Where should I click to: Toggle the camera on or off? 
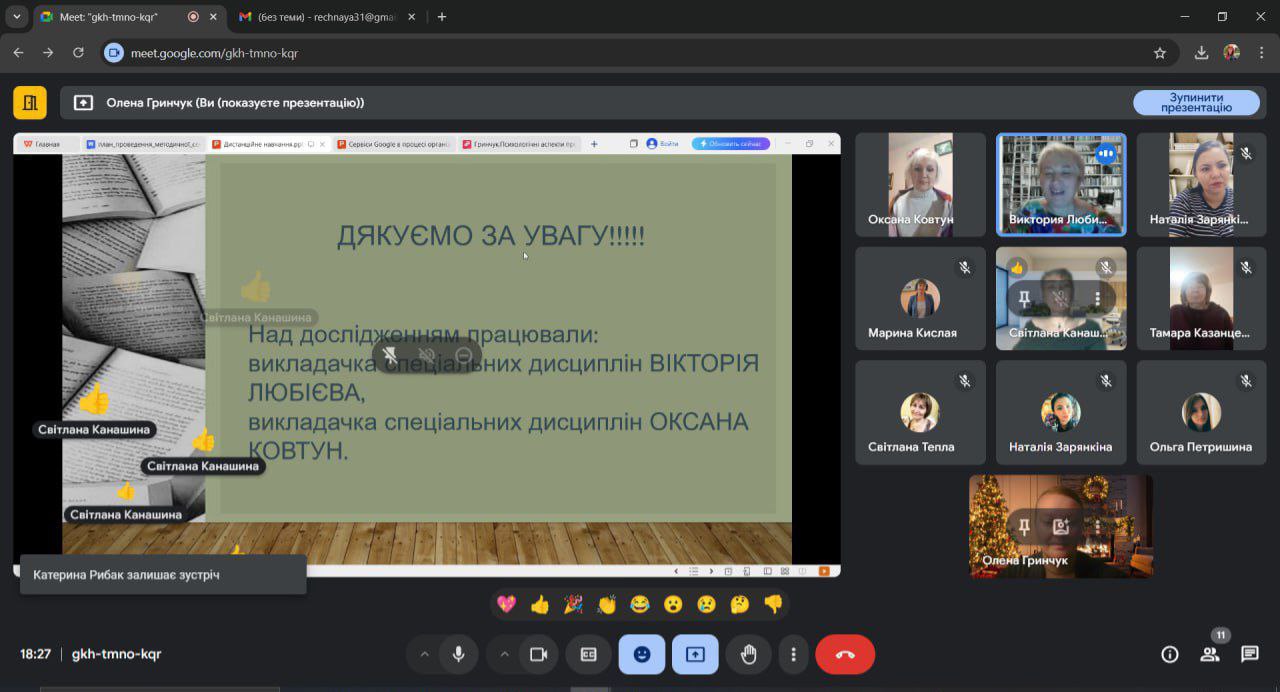tap(538, 654)
